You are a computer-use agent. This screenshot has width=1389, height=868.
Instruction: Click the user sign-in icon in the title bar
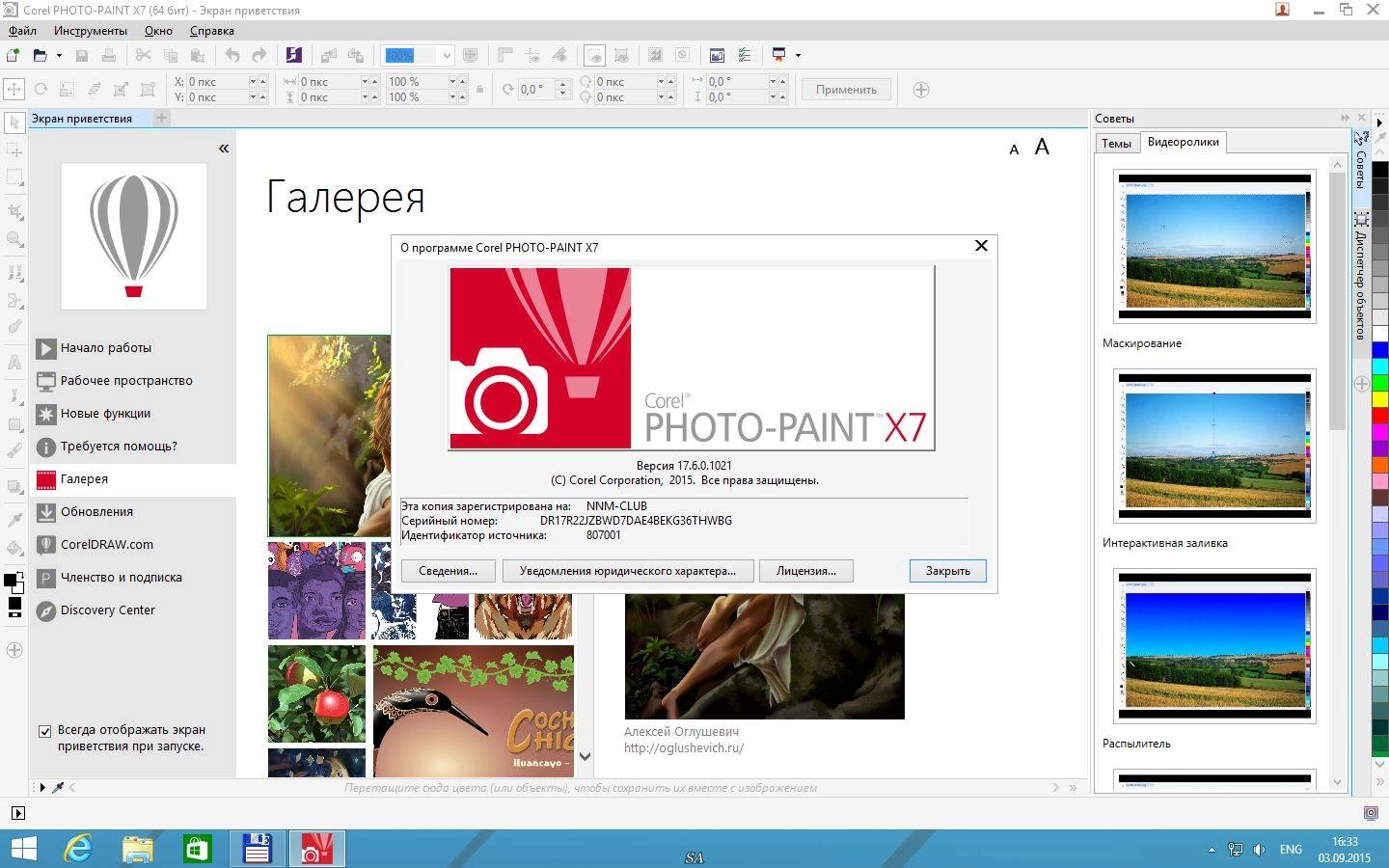click(x=1283, y=10)
